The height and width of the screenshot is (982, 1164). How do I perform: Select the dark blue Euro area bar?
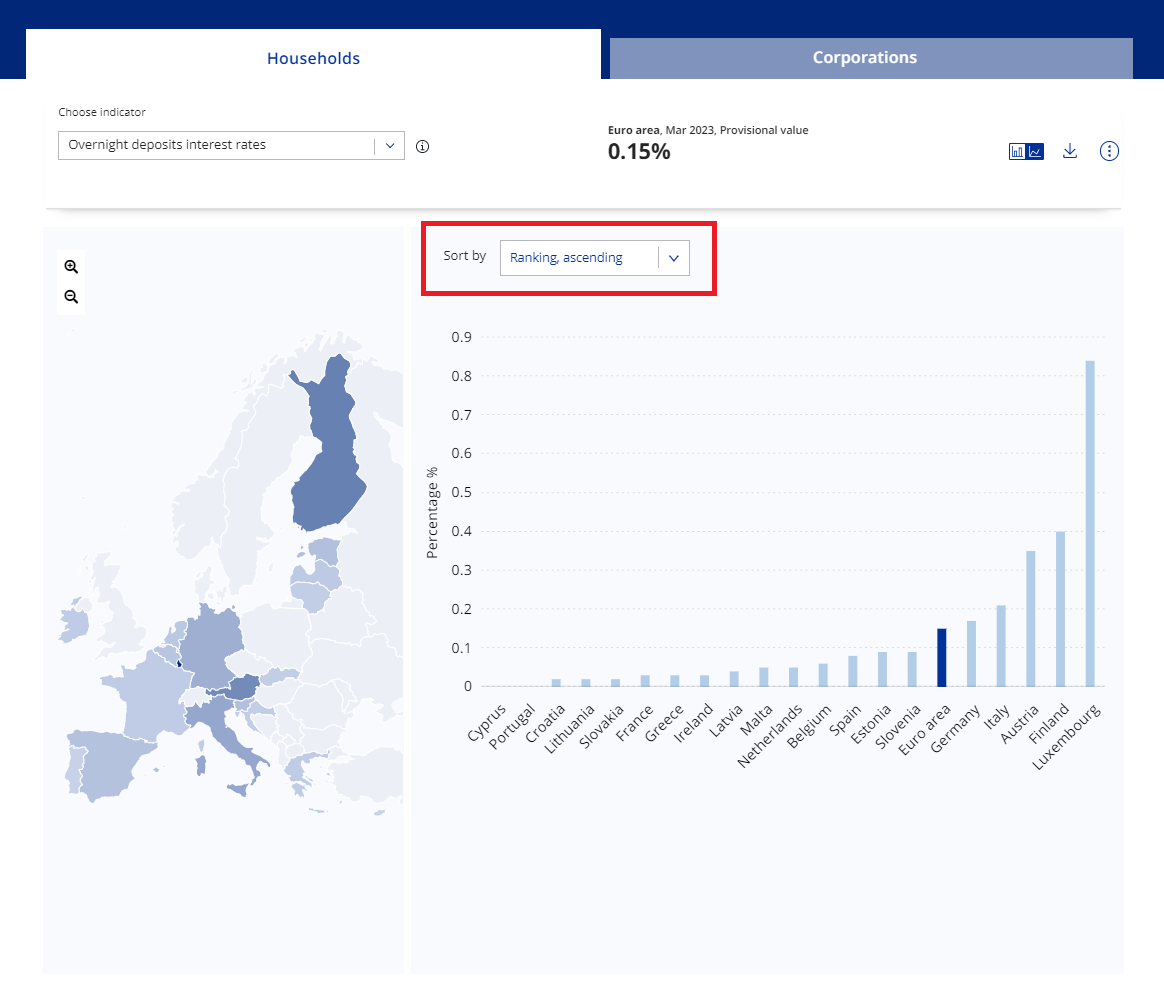[941, 658]
